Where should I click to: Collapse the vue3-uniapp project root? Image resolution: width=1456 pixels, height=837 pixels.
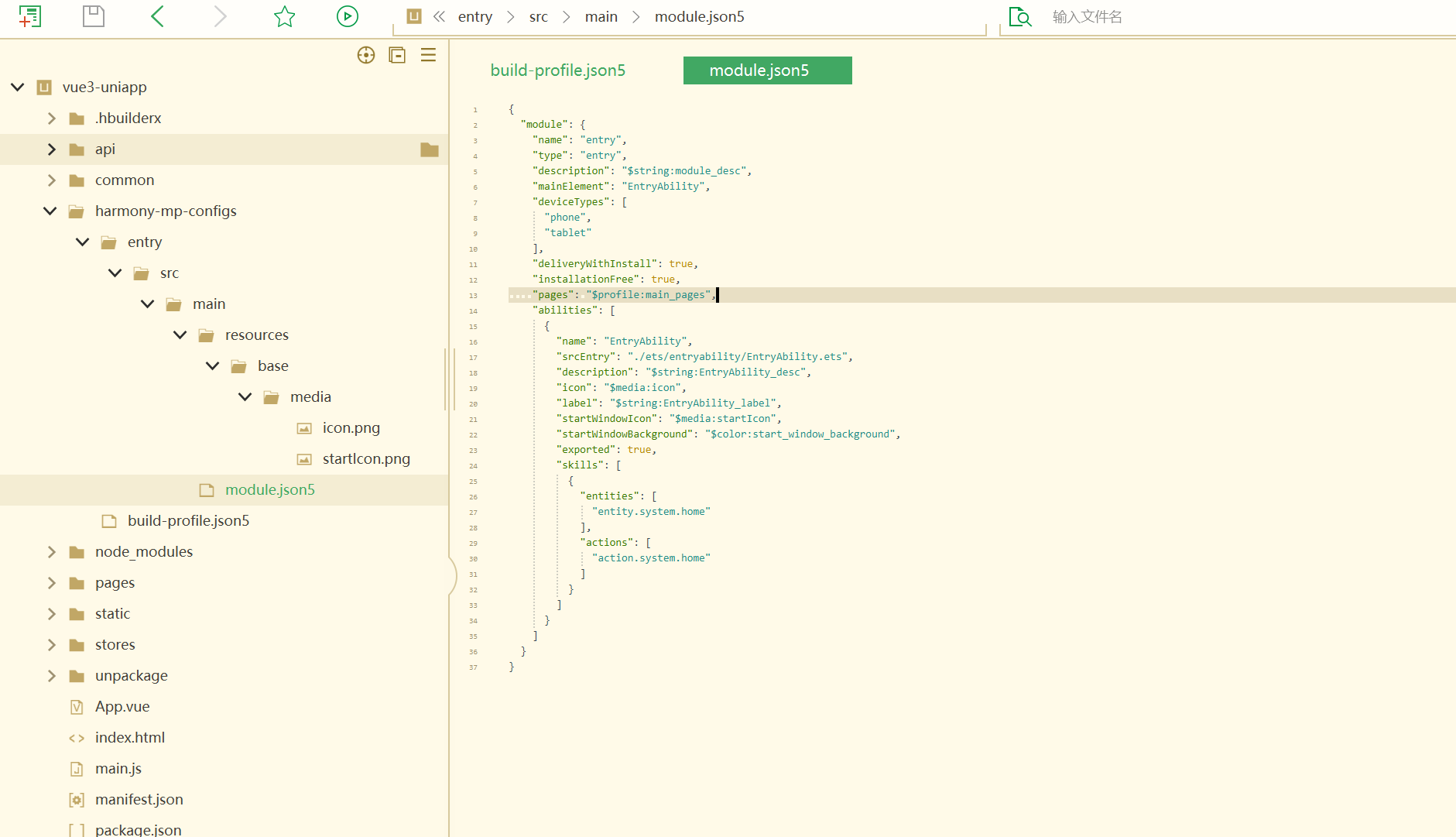click(x=18, y=87)
